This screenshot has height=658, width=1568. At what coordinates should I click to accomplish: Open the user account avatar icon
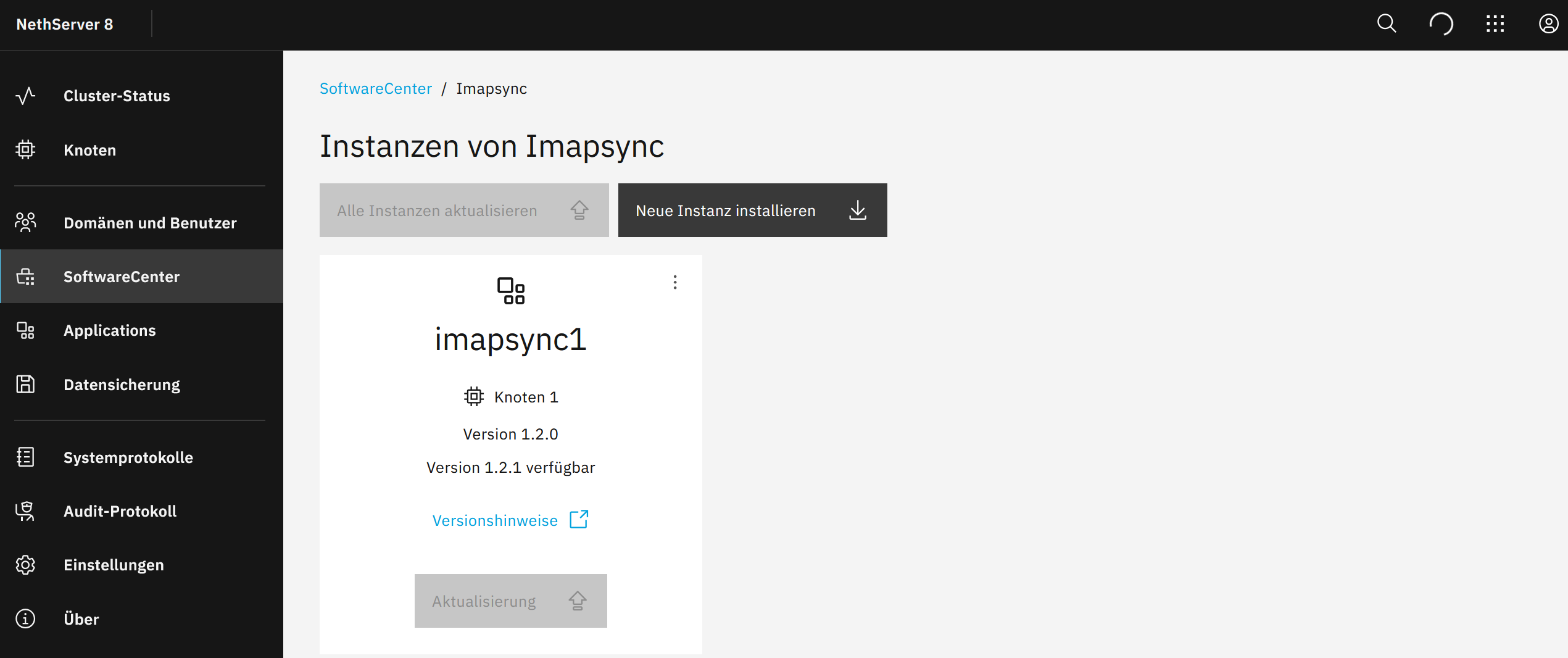pyautogui.click(x=1548, y=24)
